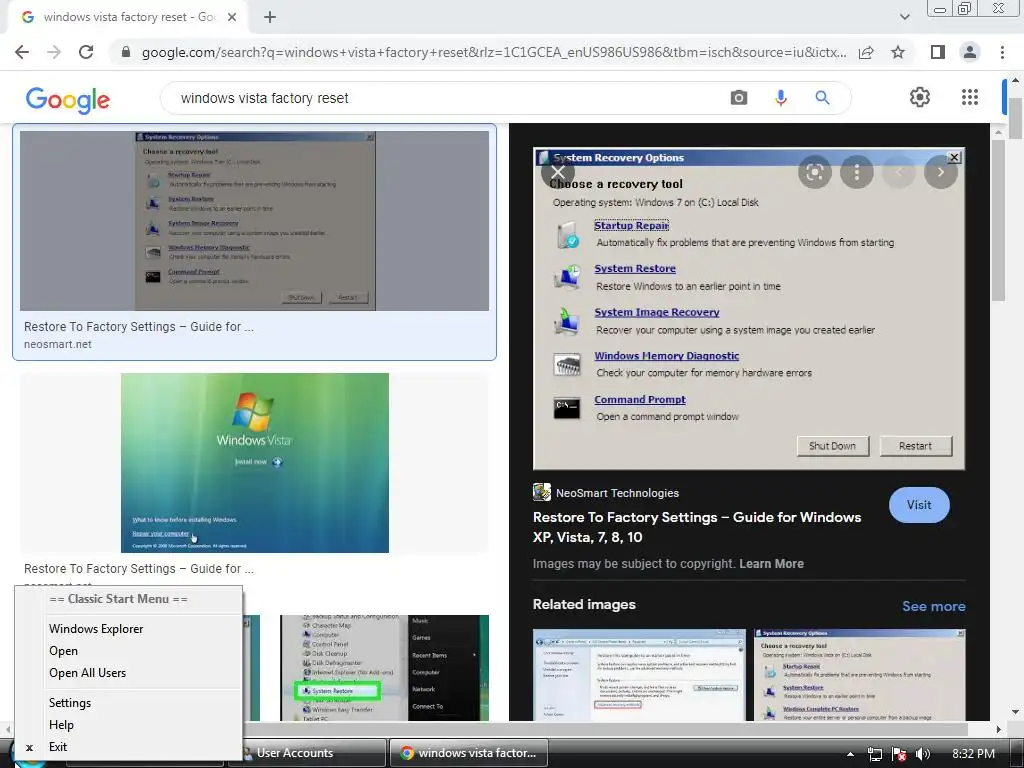The width and height of the screenshot is (1024, 768).
Task: Open the preview image three-dot options
Action: (857, 172)
